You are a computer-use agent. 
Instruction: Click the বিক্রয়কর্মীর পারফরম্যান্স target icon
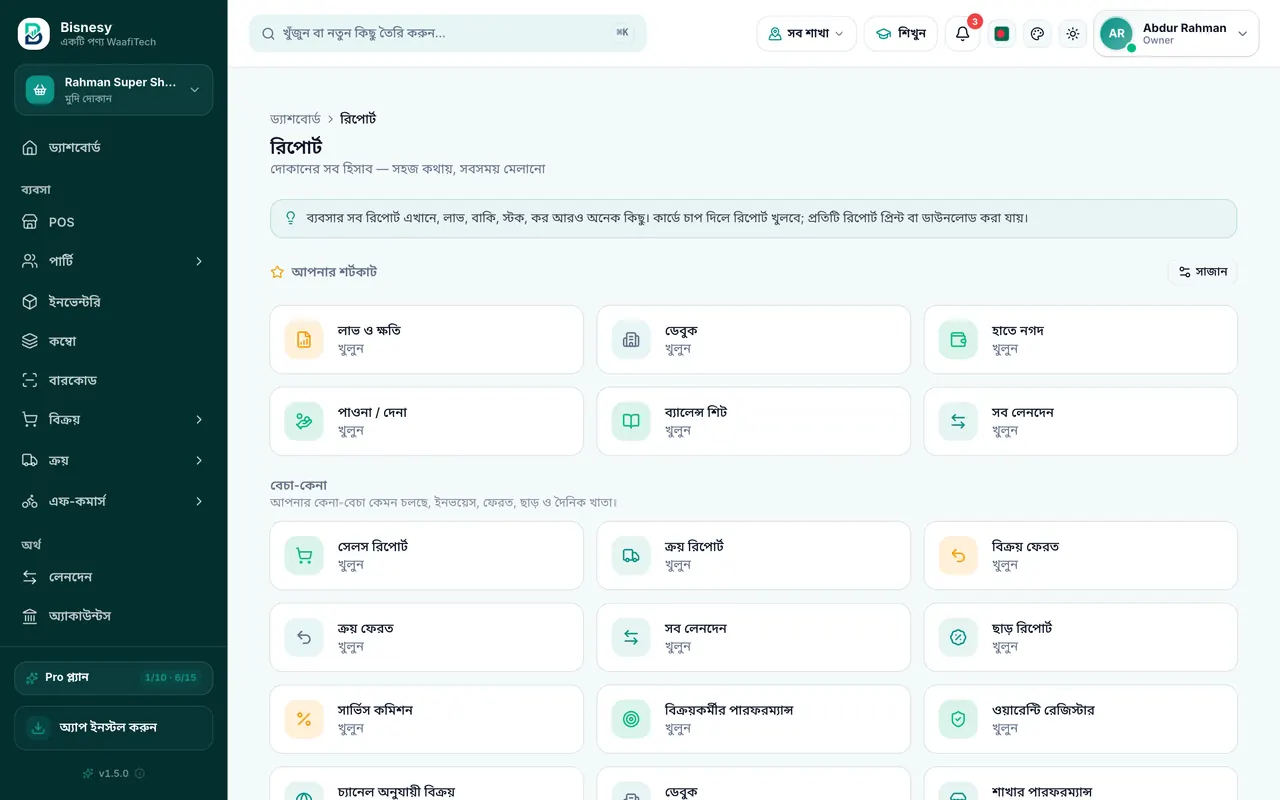pyautogui.click(x=631, y=720)
